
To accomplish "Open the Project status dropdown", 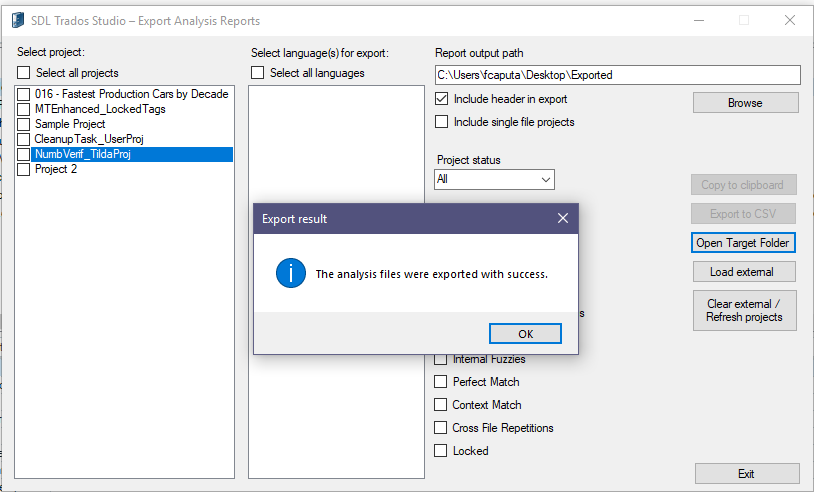I will (494, 180).
